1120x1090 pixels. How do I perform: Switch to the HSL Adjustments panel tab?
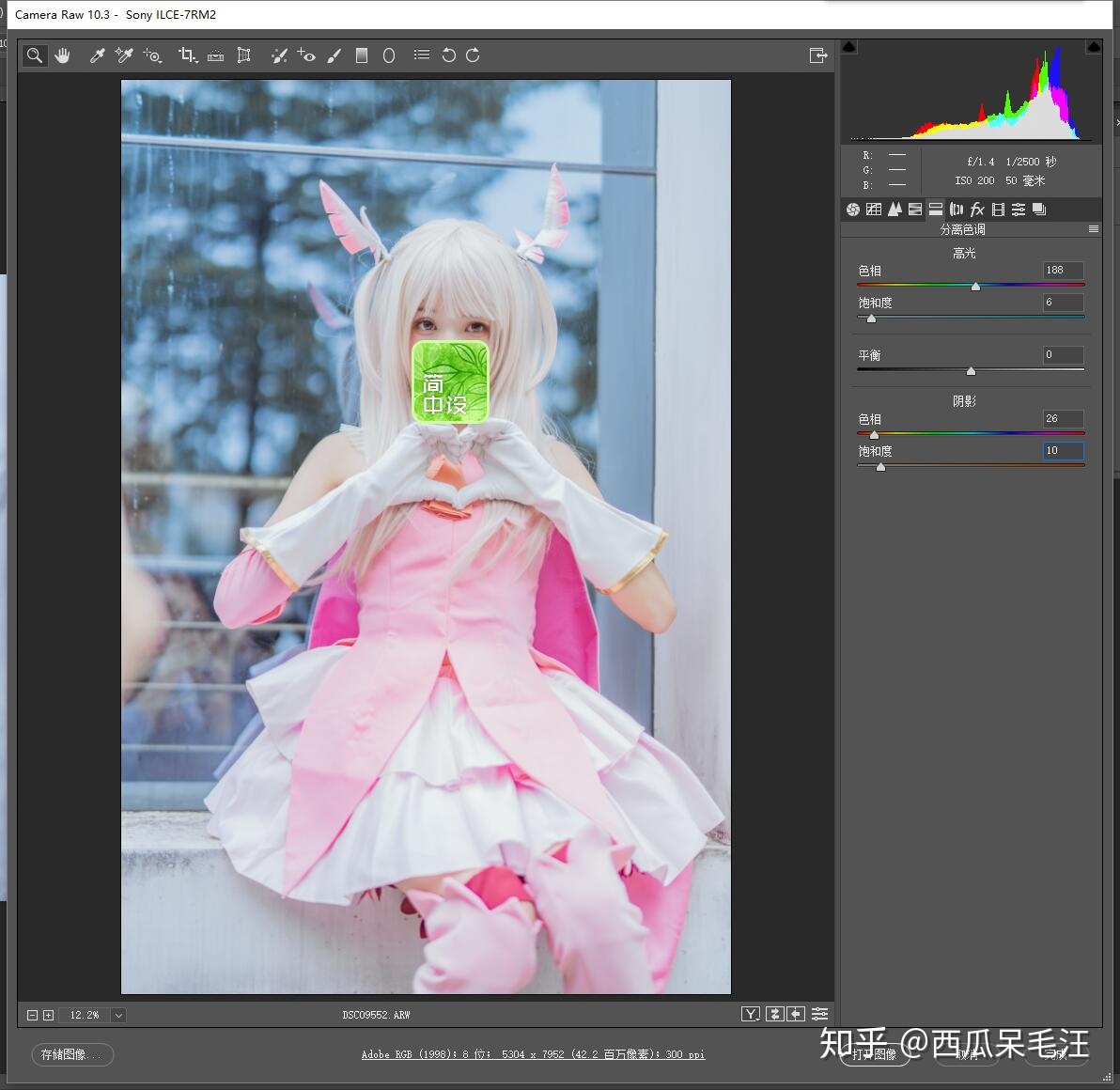[x=915, y=210]
